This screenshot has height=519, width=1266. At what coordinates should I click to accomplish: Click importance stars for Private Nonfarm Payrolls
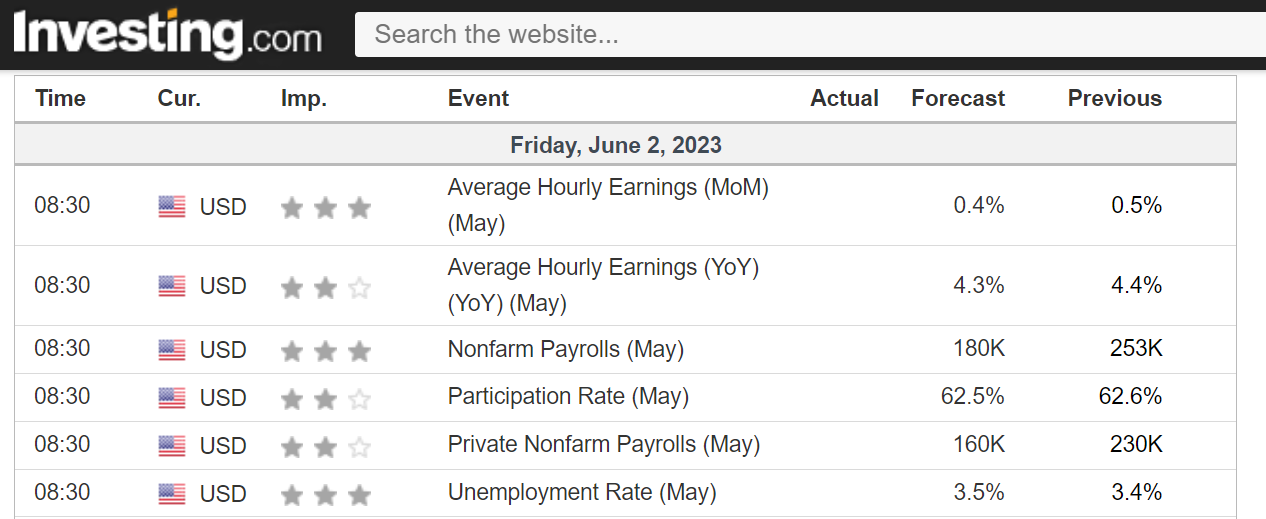[x=325, y=446]
